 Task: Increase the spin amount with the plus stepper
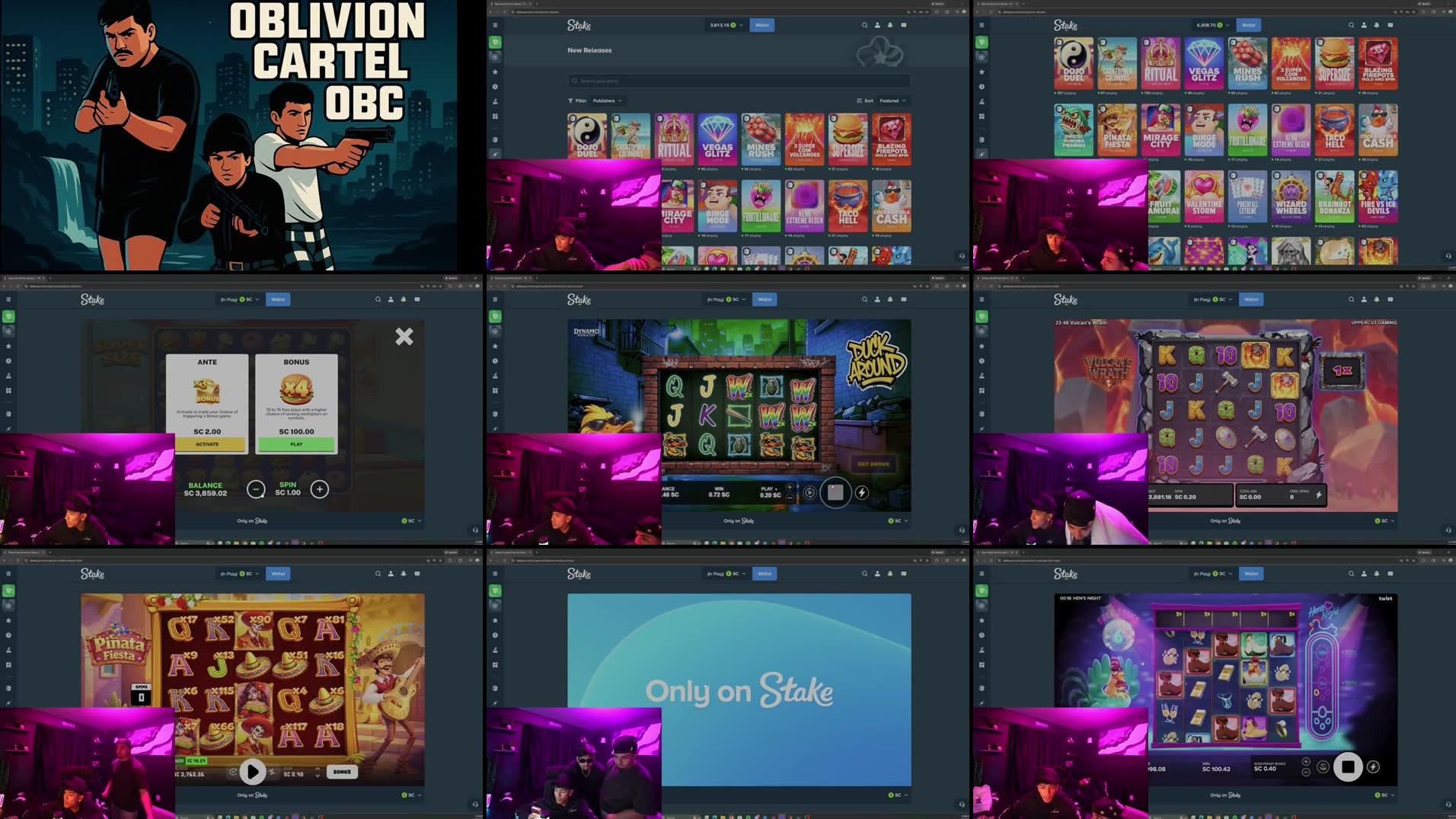321,490
